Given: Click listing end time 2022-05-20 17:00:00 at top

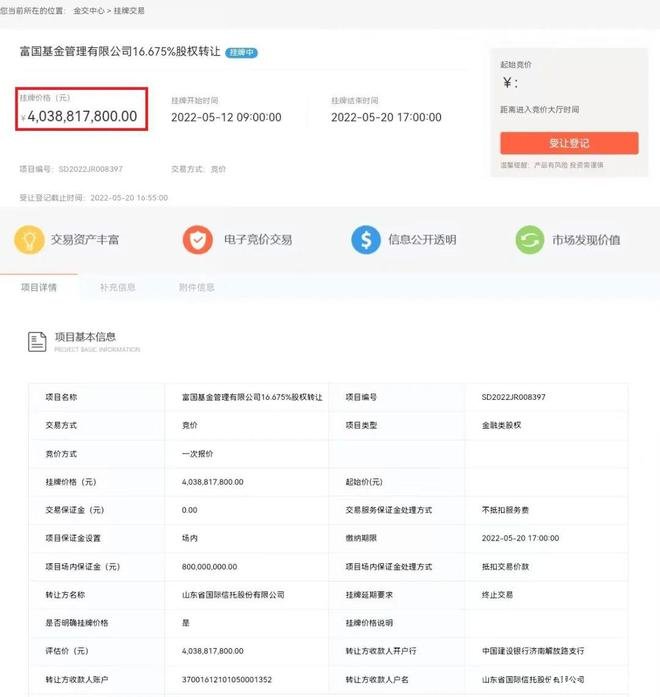Looking at the screenshot, I should (386, 117).
